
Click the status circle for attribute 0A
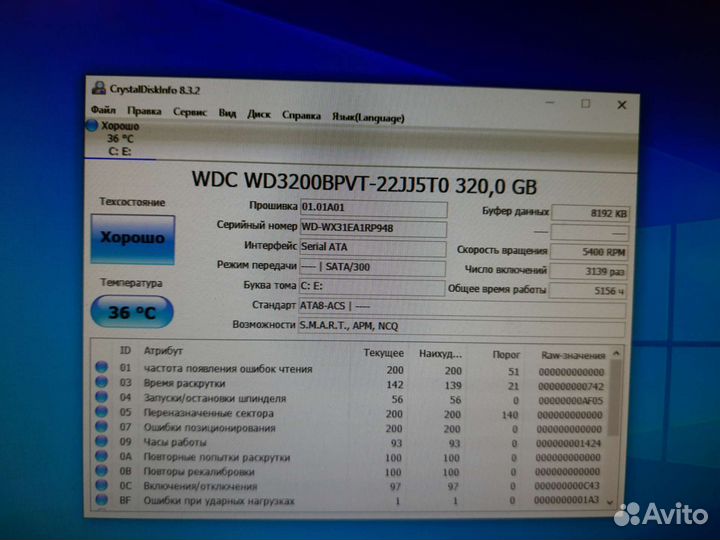tap(101, 457)
